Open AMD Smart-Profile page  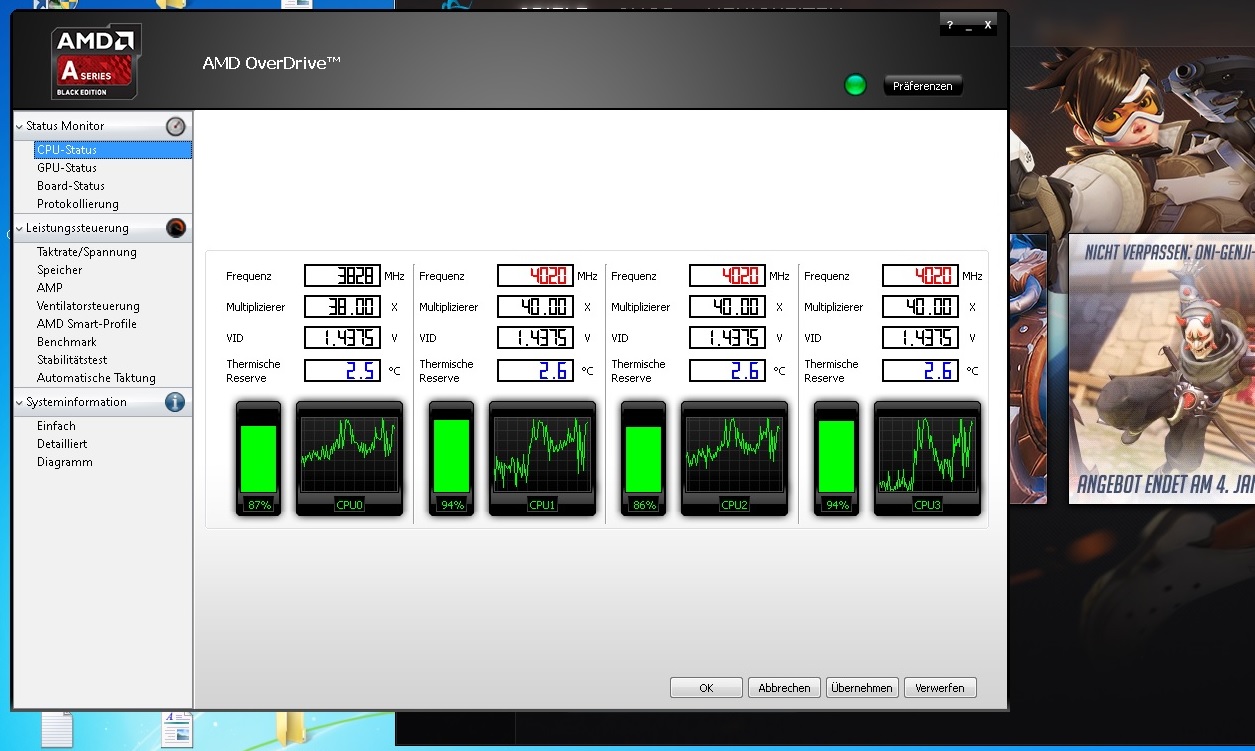click(87, 324)
